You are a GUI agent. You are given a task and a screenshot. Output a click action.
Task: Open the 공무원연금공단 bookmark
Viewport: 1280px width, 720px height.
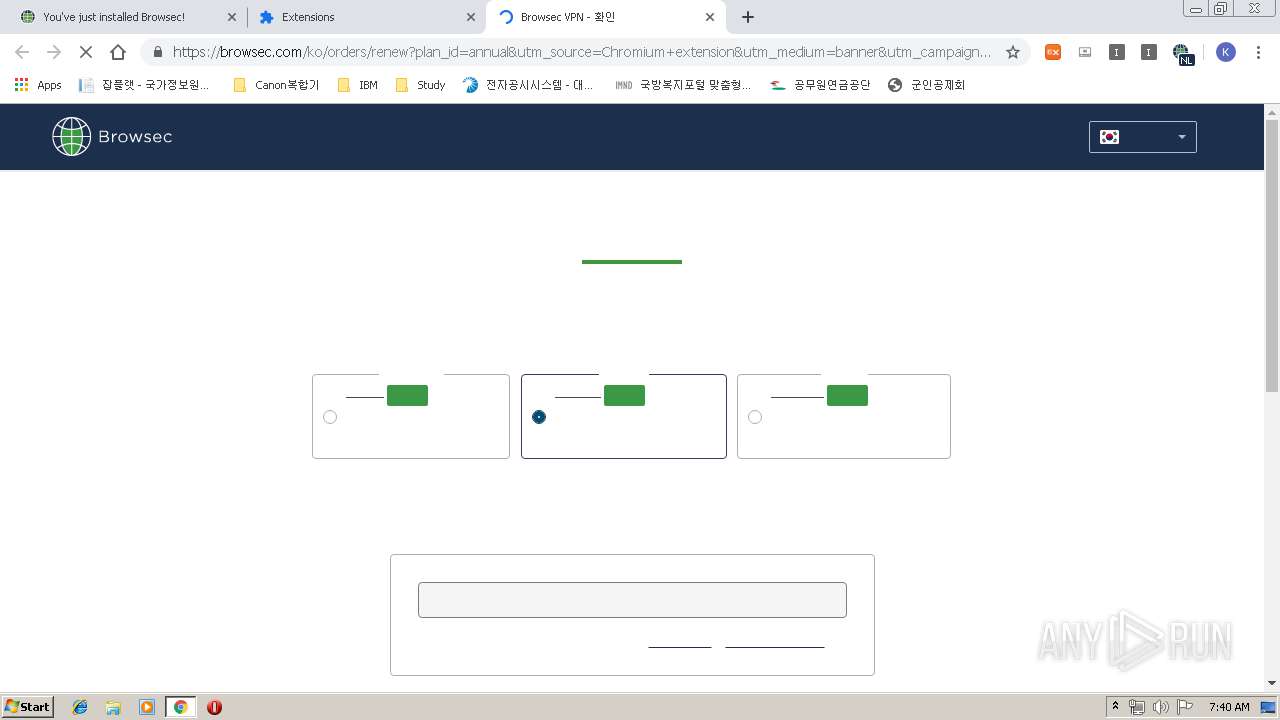pyautogui.click(x=820, y=85)
